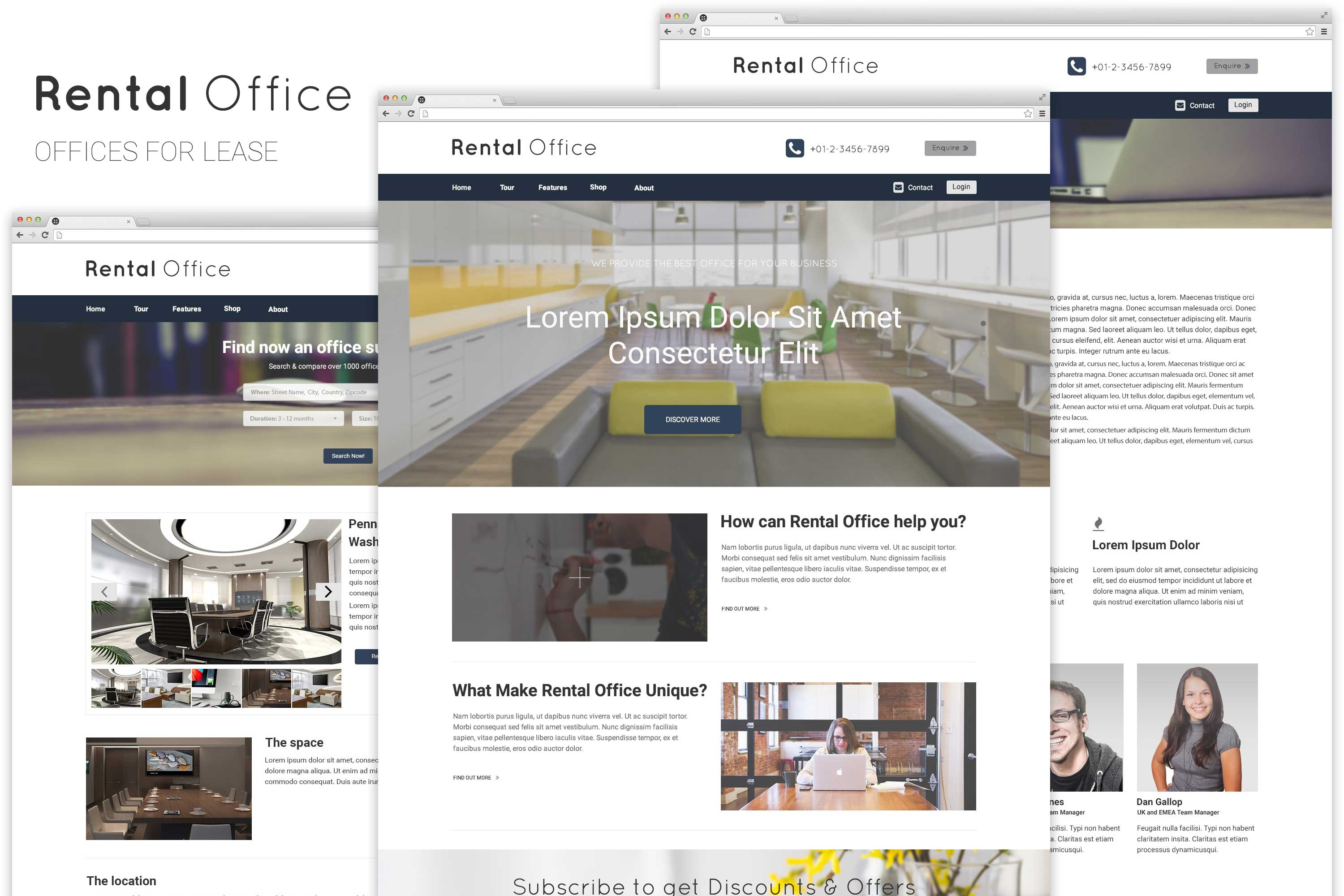The width and height of the screenshot is (1344, 896).
Task: Click previous arrow on office photo carousel
Action: point(104,591)
